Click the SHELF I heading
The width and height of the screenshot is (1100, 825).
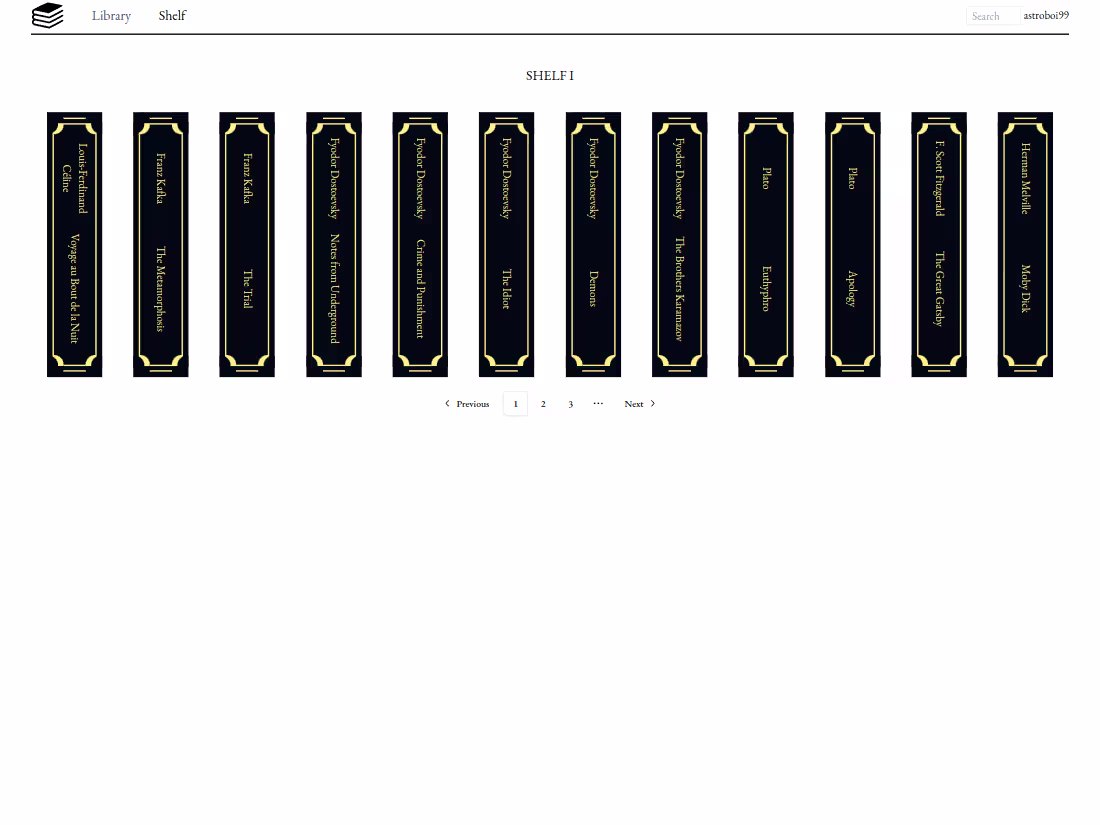click(x=549, y=75)
